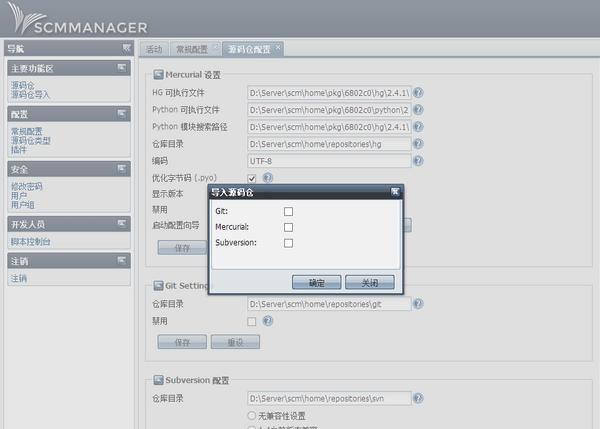Tick the Subversion checkbox in import dialog
This screenshot has width=600, height=429.
(x=288, y=243)
